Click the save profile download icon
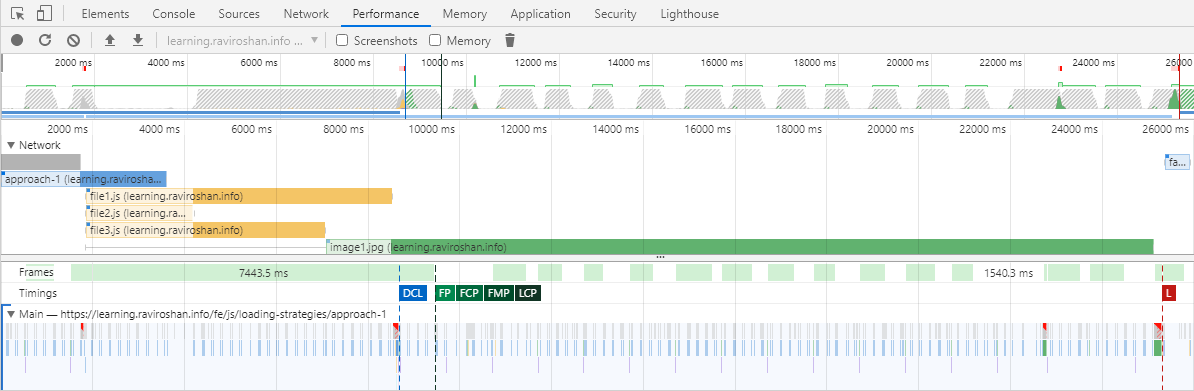The width and height of the screenshot is (1194, 391). pyautogui.click(x=138, y=40)
